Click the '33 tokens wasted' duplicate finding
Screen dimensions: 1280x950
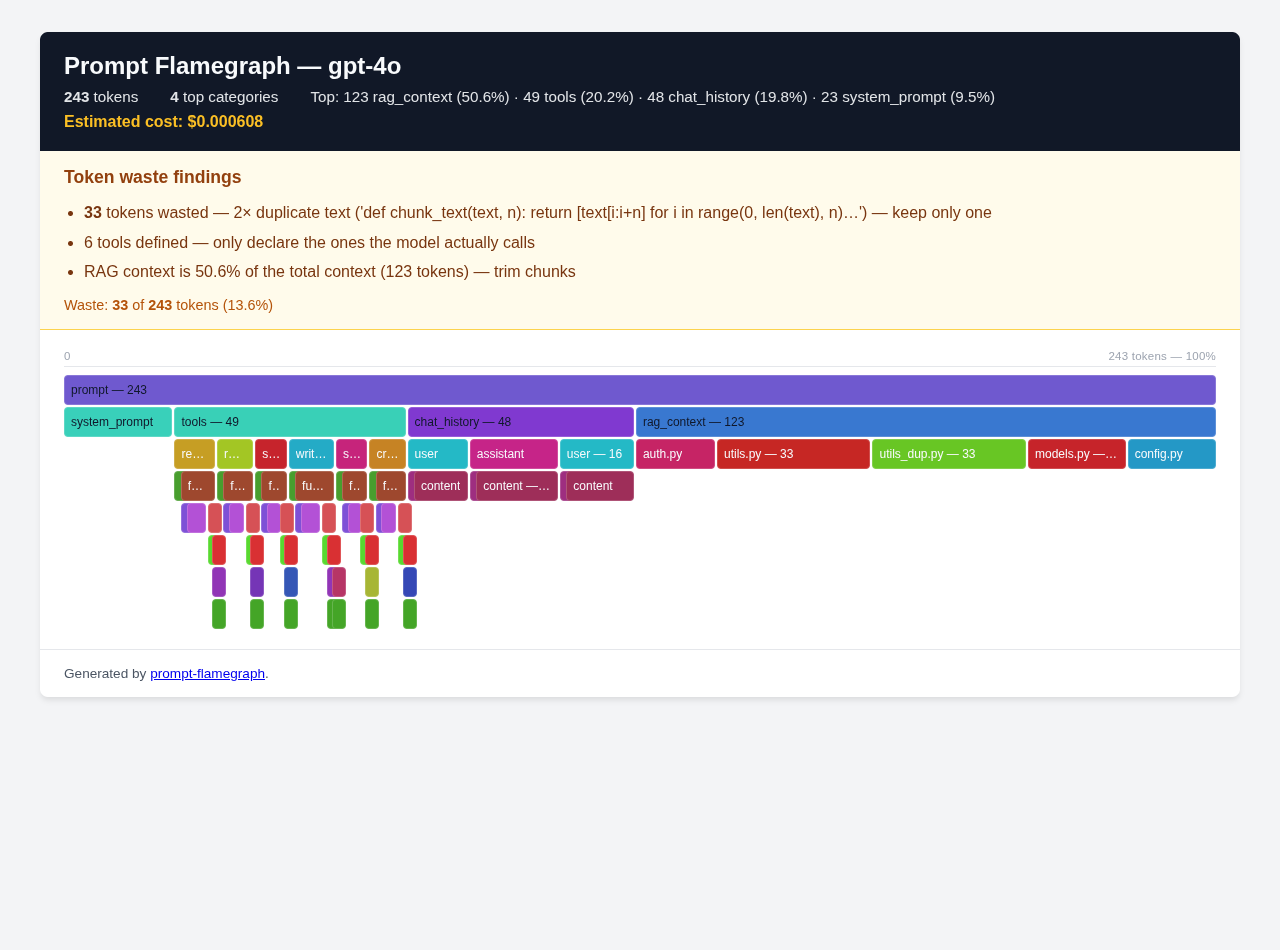tap(538, 212)
